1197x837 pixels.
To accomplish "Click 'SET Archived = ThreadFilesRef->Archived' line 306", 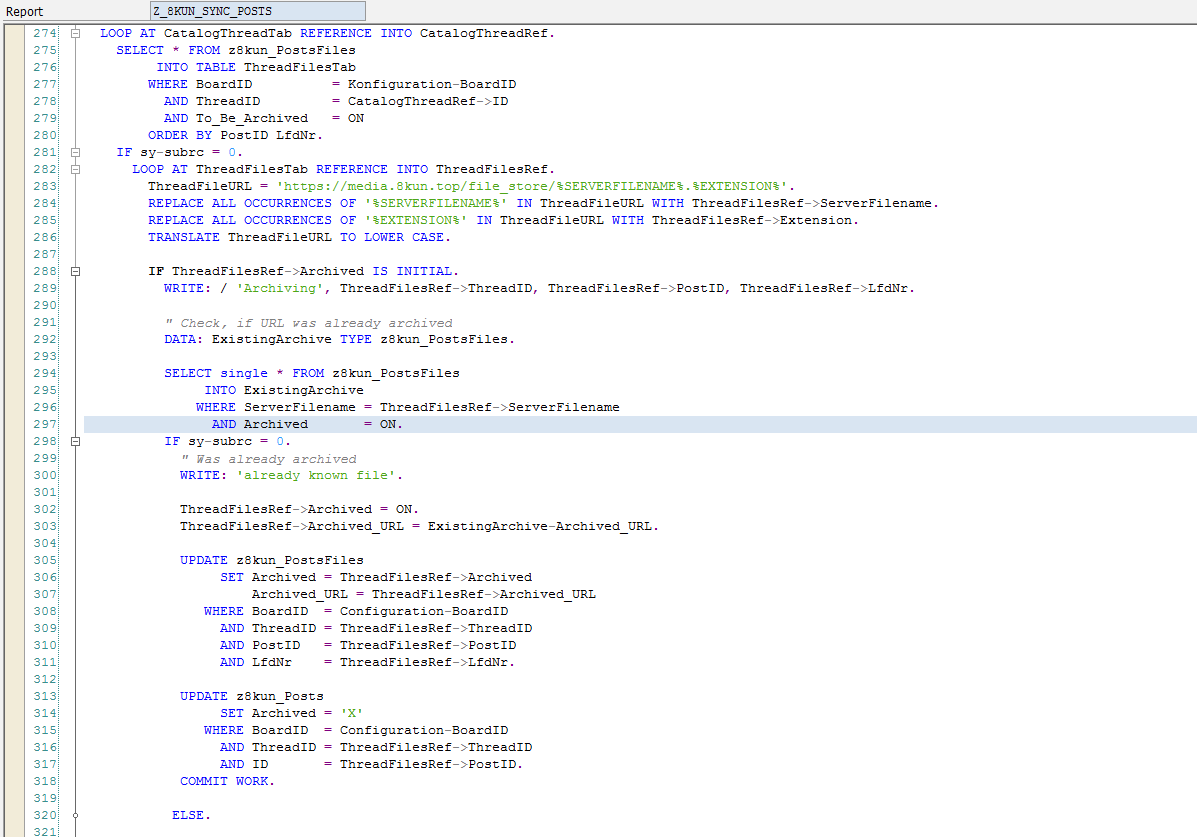I will point(376,577).
